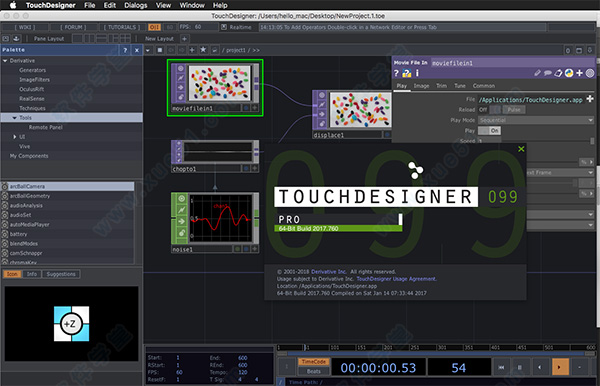Open the Edit menu
The height and width of the screenshot is (386, 600).
pyautogui.click(x=109, y=5)
